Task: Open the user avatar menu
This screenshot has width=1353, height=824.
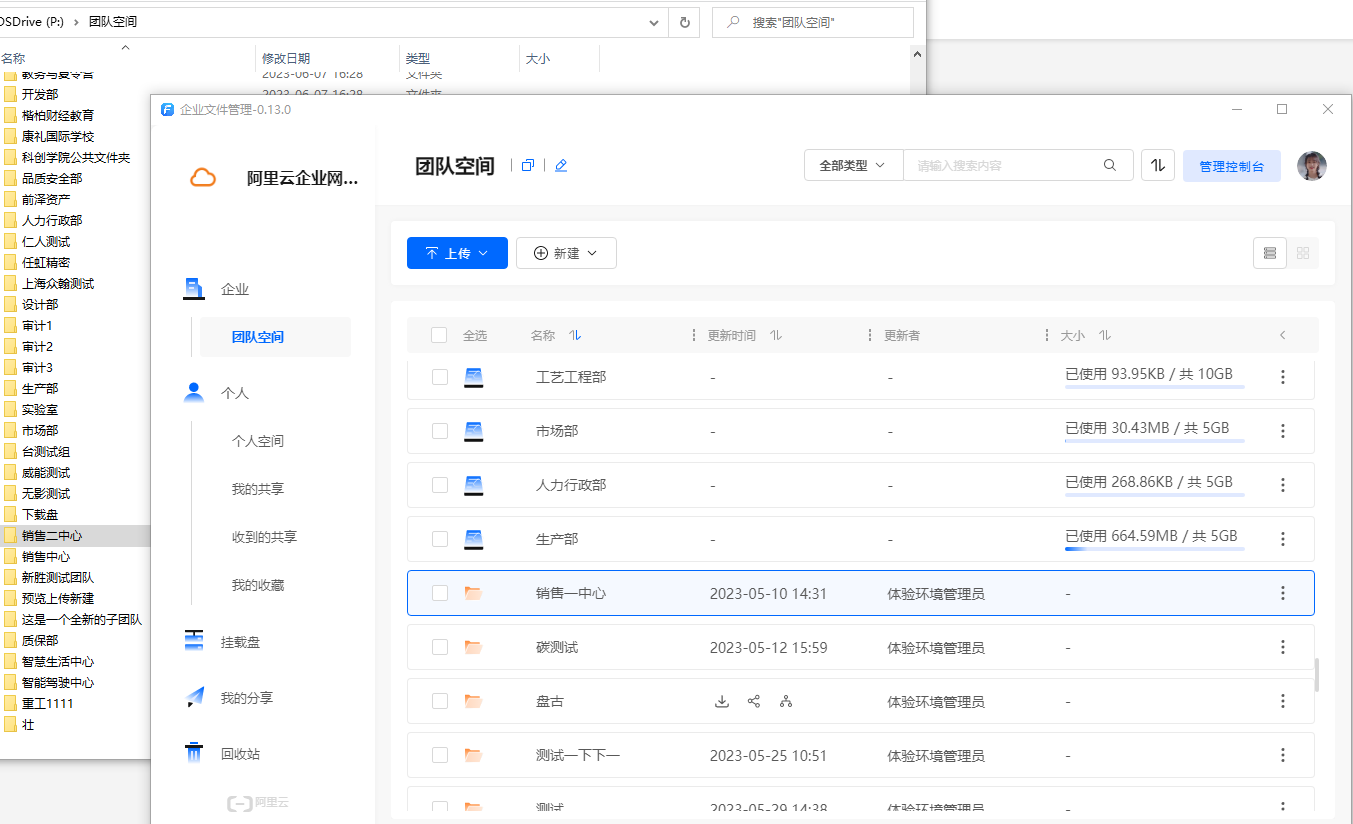Action: tap(1312, 166)
